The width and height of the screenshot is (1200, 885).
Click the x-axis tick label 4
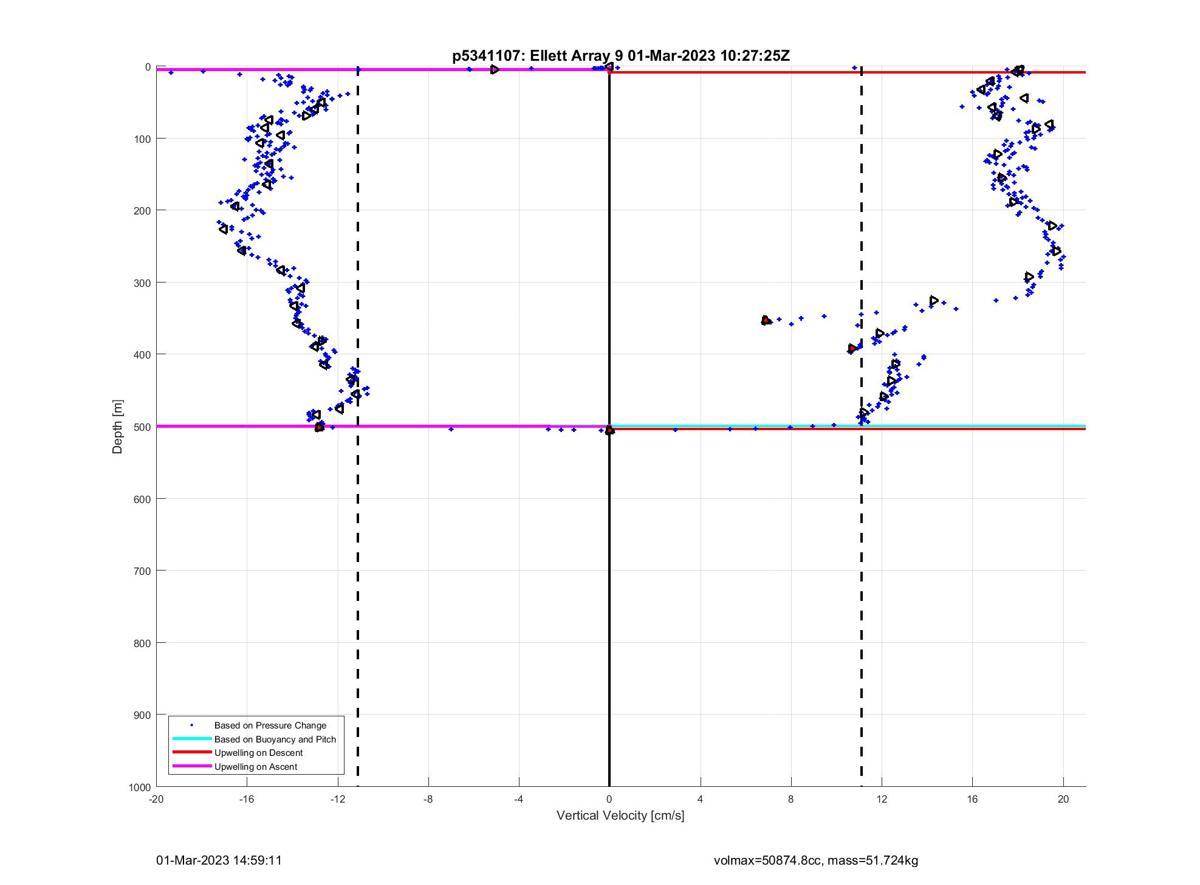tap(700, 799)
